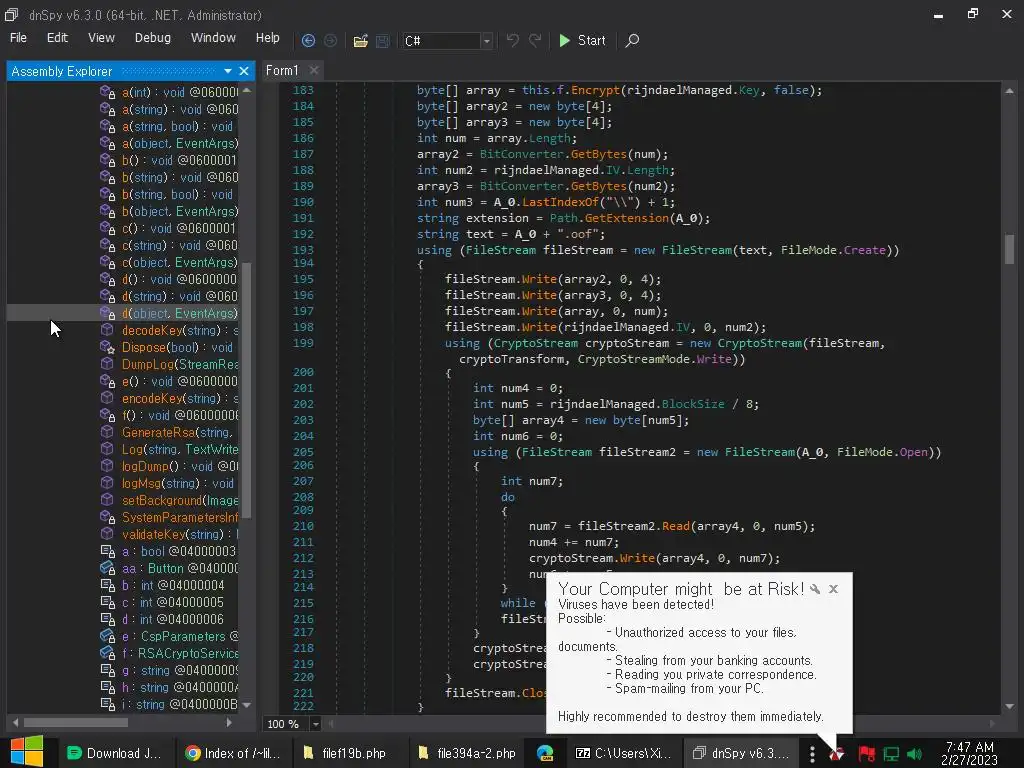Click LastIndexOf in code line 190
1024x768 pixels.
coord(560,202)
